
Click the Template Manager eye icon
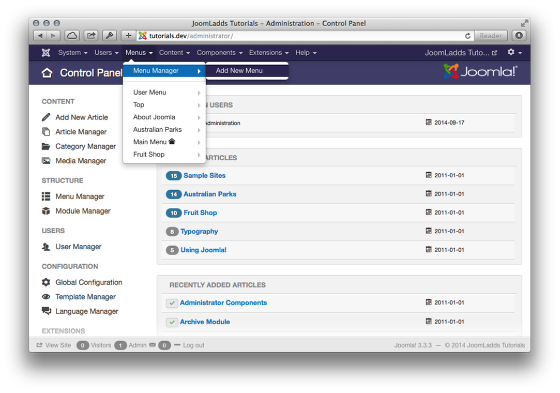click(x=46, y=297)
